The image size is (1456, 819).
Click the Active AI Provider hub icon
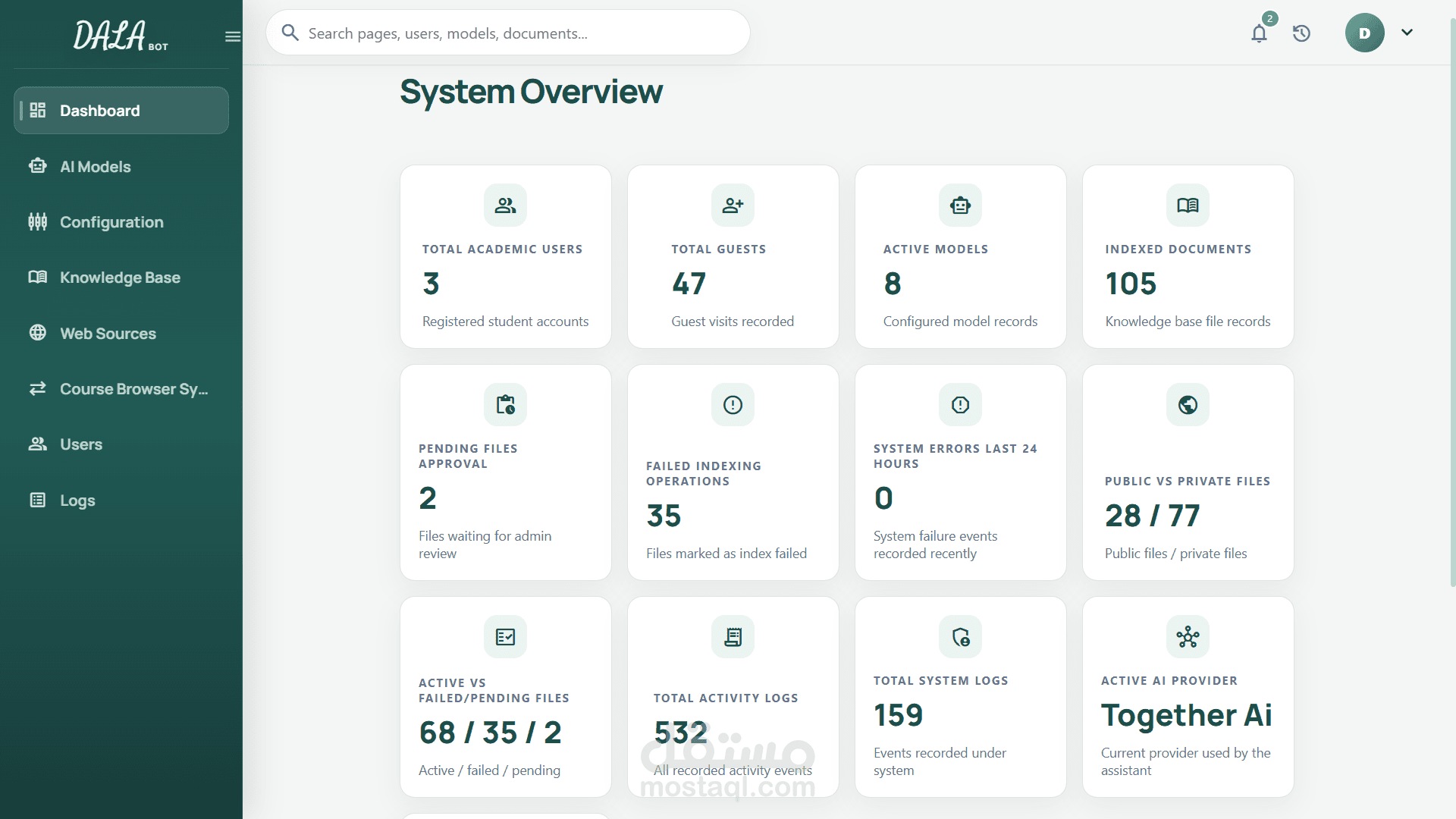tap(1188, 637)
